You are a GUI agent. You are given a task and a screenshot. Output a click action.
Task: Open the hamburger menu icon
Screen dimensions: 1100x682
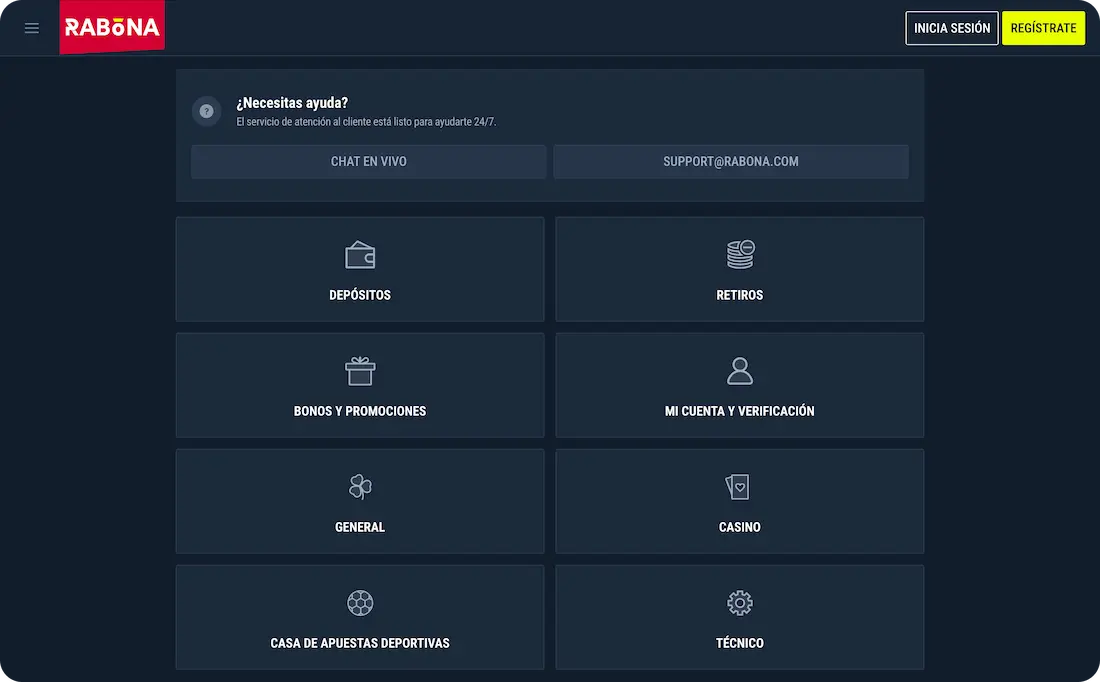(32, 28)
